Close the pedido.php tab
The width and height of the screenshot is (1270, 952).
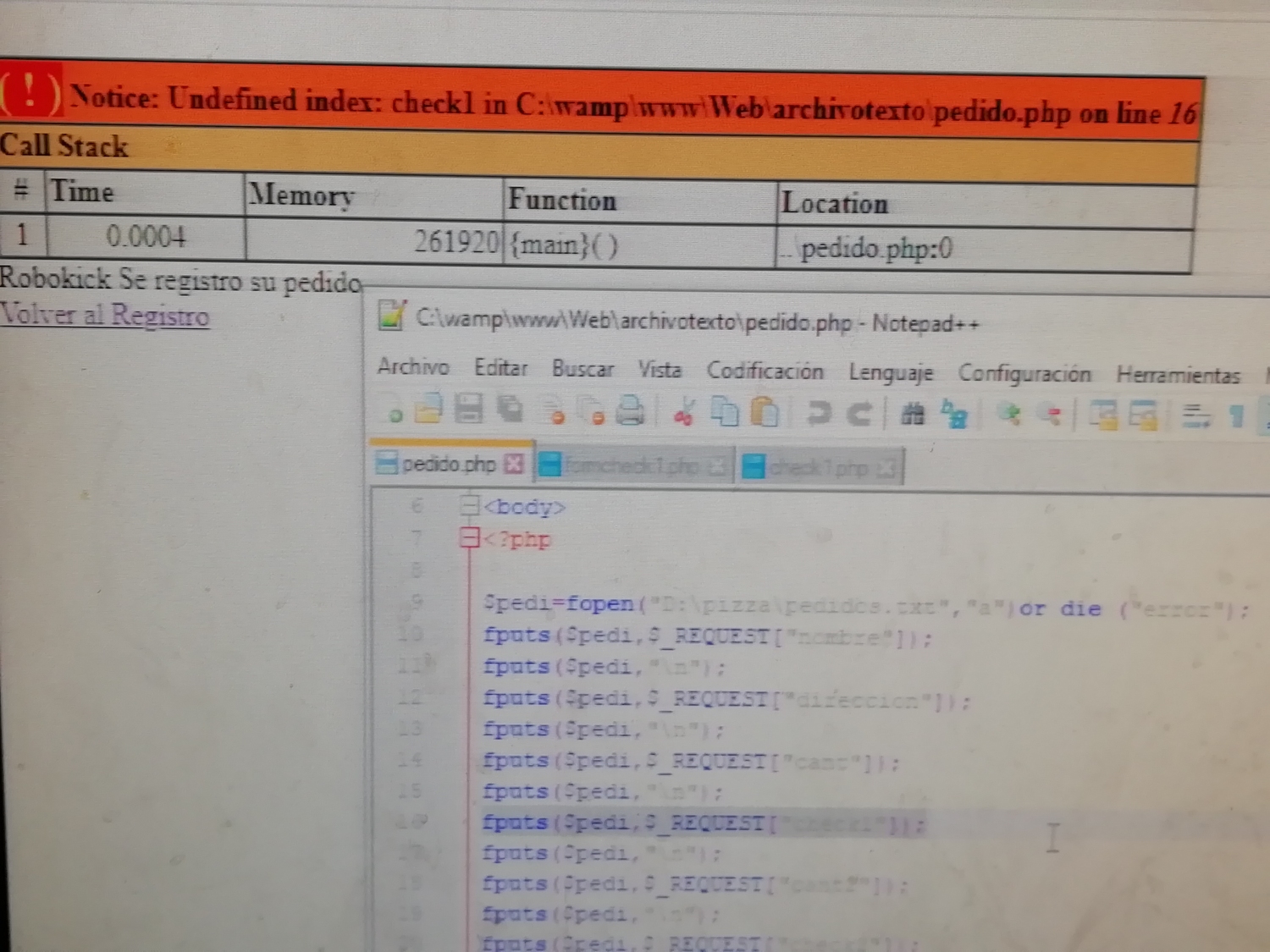[513, 464]
